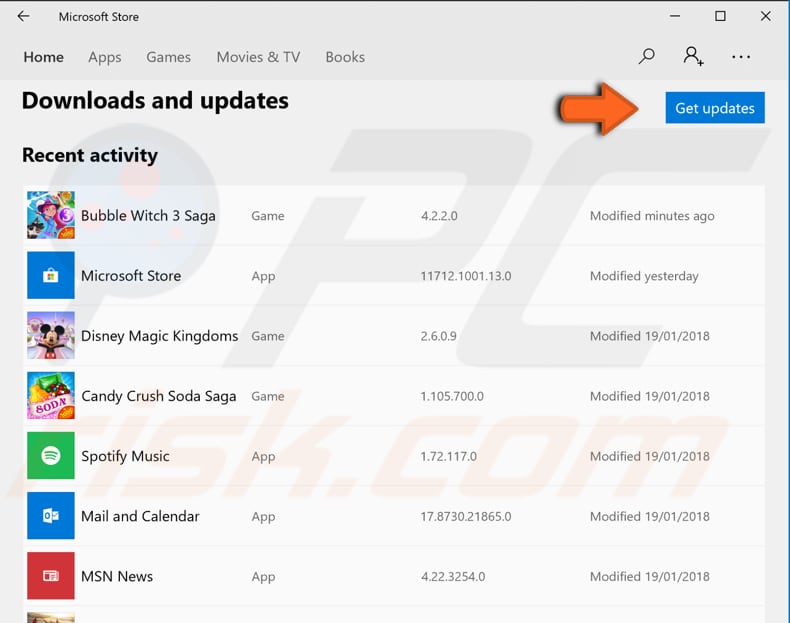Open the account sign-in icon
The height and width of the screenshot is (623, 790).
pos(693,56)
